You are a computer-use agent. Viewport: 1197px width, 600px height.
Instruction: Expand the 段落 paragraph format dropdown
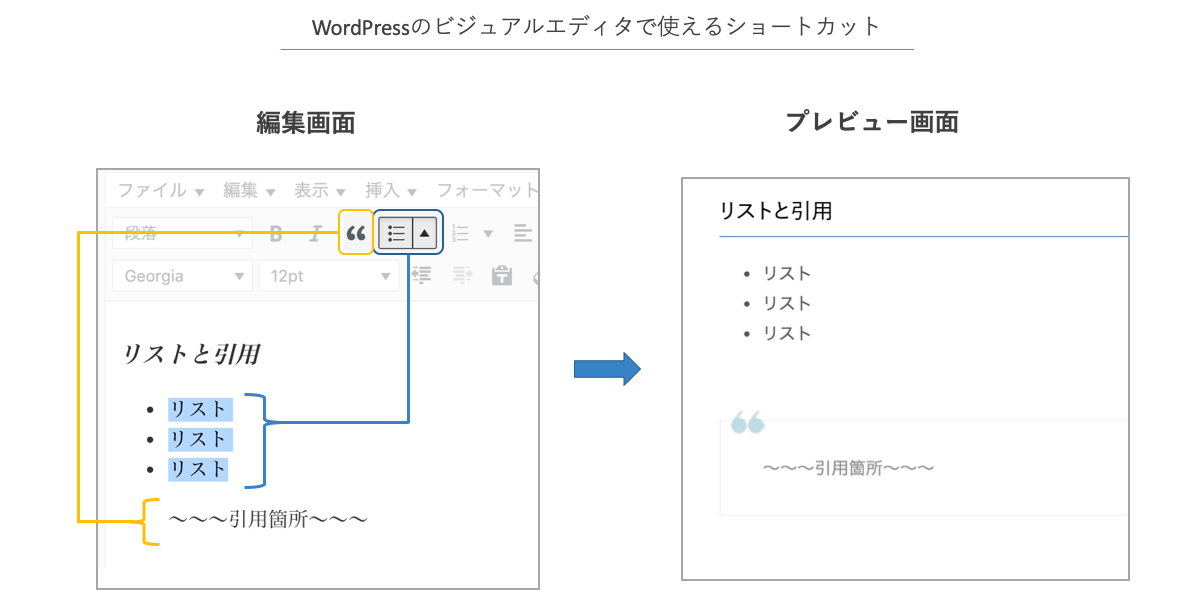click(182, 234)
